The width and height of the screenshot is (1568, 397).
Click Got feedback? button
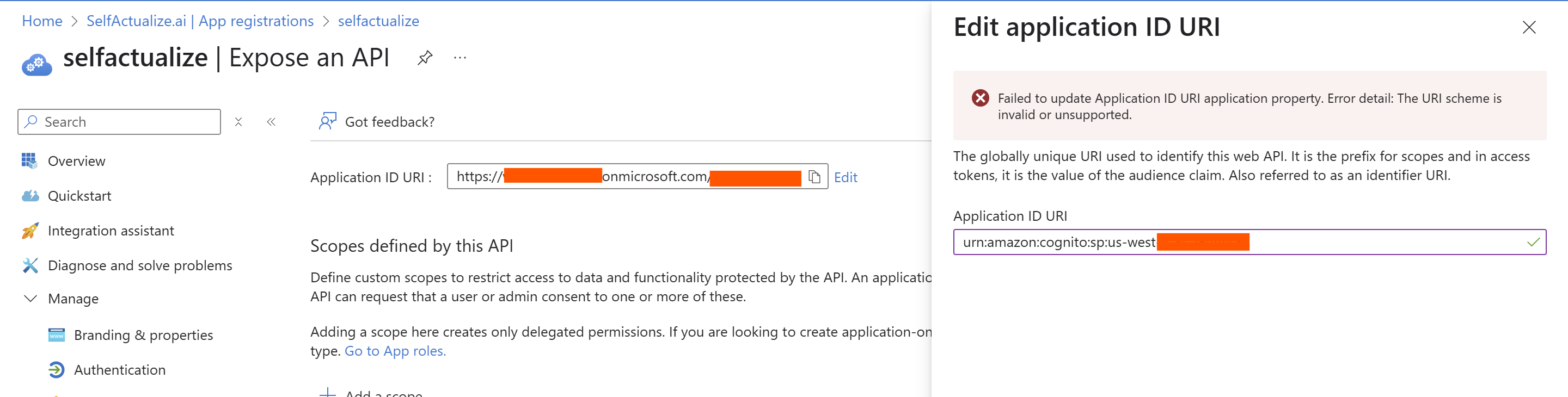(377, 122)
